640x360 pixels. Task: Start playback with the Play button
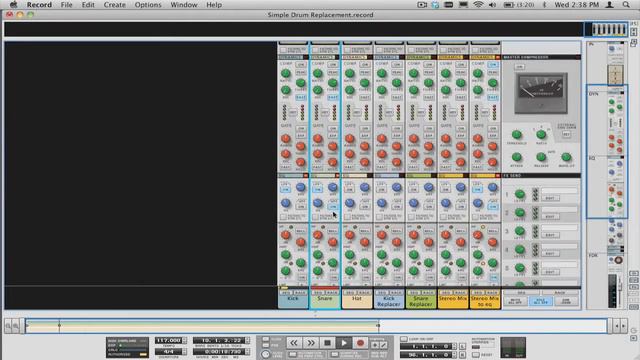tap(344, 343)
